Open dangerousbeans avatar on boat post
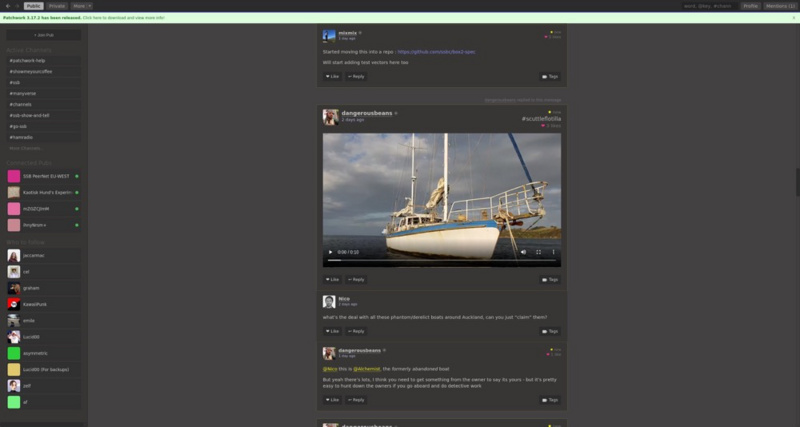800x427 pixels. click(330, 117)
